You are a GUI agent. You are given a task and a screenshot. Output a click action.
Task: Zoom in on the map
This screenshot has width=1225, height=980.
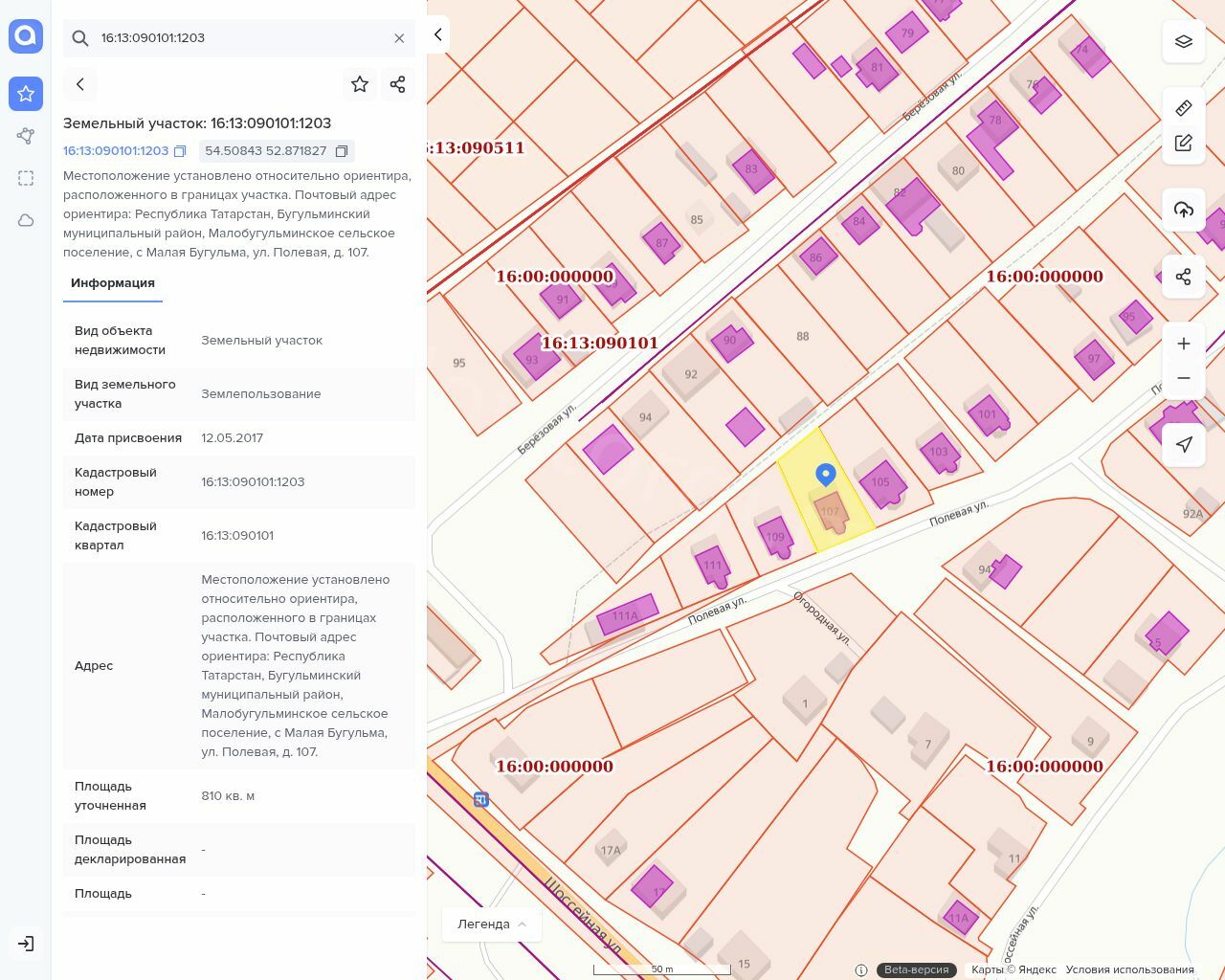[1184, 344]
